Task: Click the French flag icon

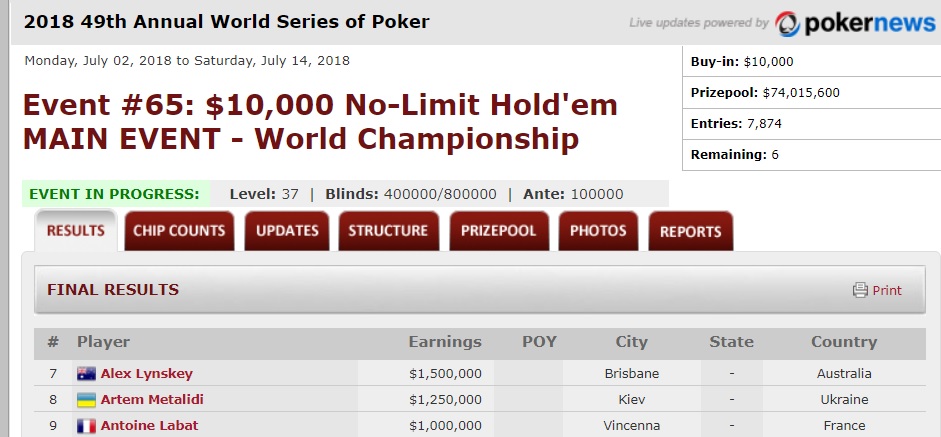Action: click(x=86, y=426)
